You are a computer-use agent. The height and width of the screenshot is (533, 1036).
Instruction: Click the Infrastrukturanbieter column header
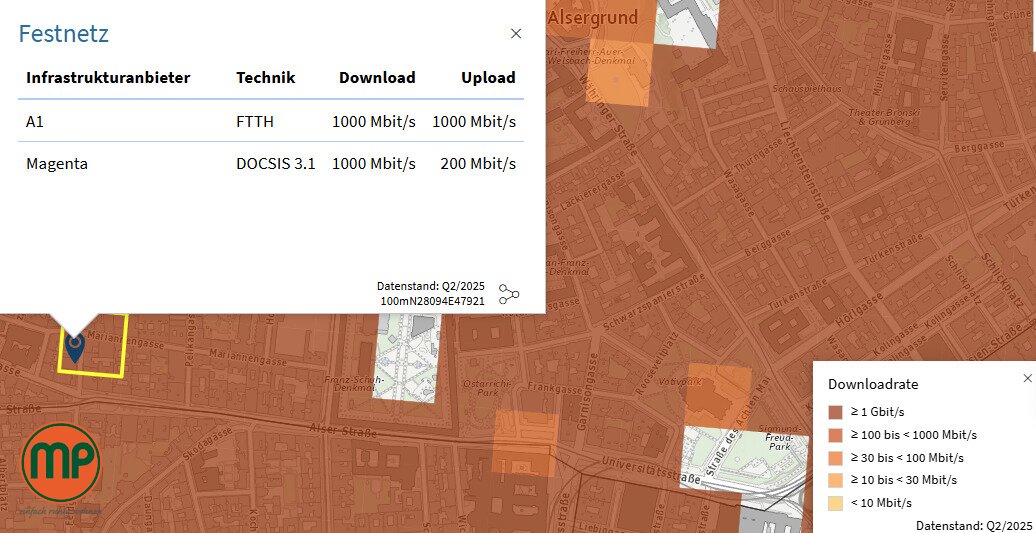click(x=108, y=78)
